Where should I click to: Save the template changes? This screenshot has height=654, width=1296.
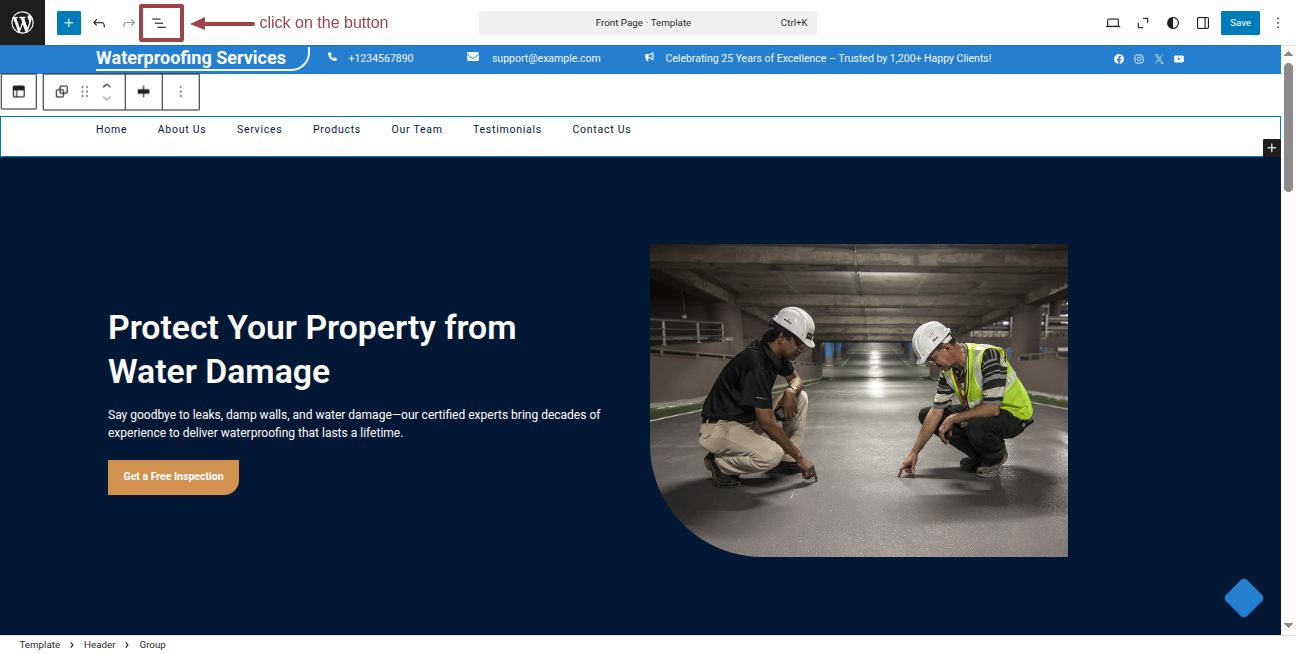tap(1240, 23)
